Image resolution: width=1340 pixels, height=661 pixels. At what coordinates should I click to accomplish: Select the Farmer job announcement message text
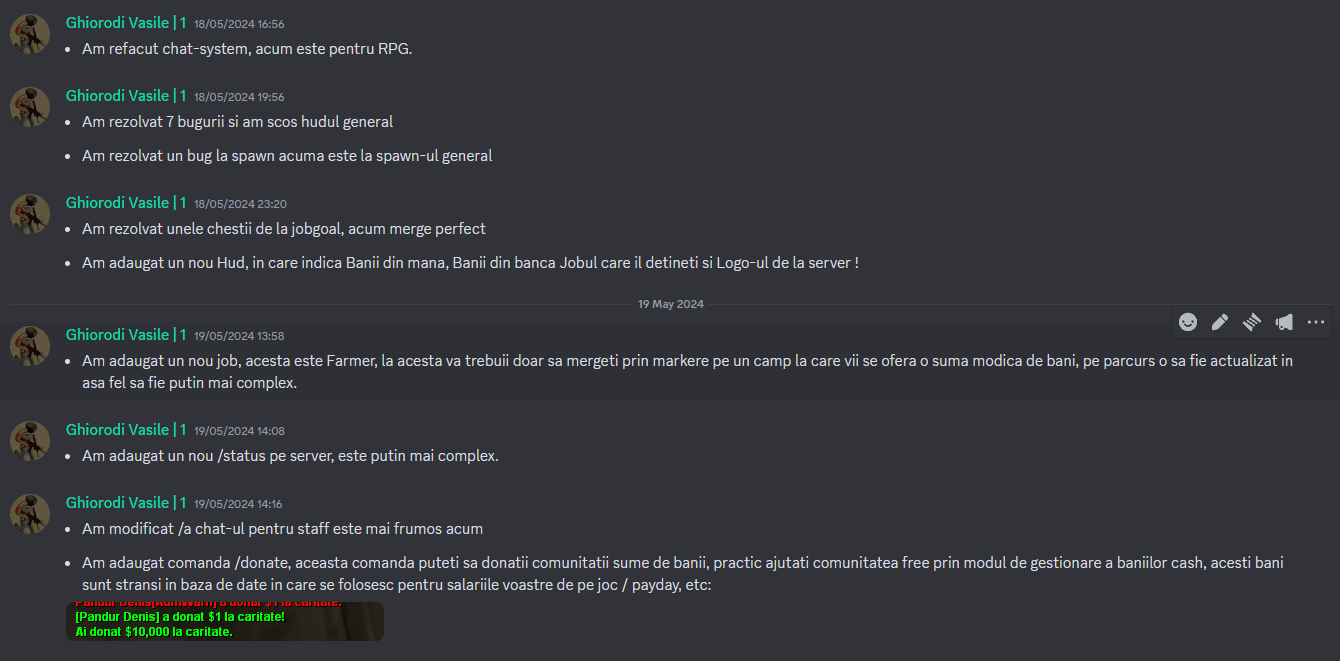[x=688, y=371]
